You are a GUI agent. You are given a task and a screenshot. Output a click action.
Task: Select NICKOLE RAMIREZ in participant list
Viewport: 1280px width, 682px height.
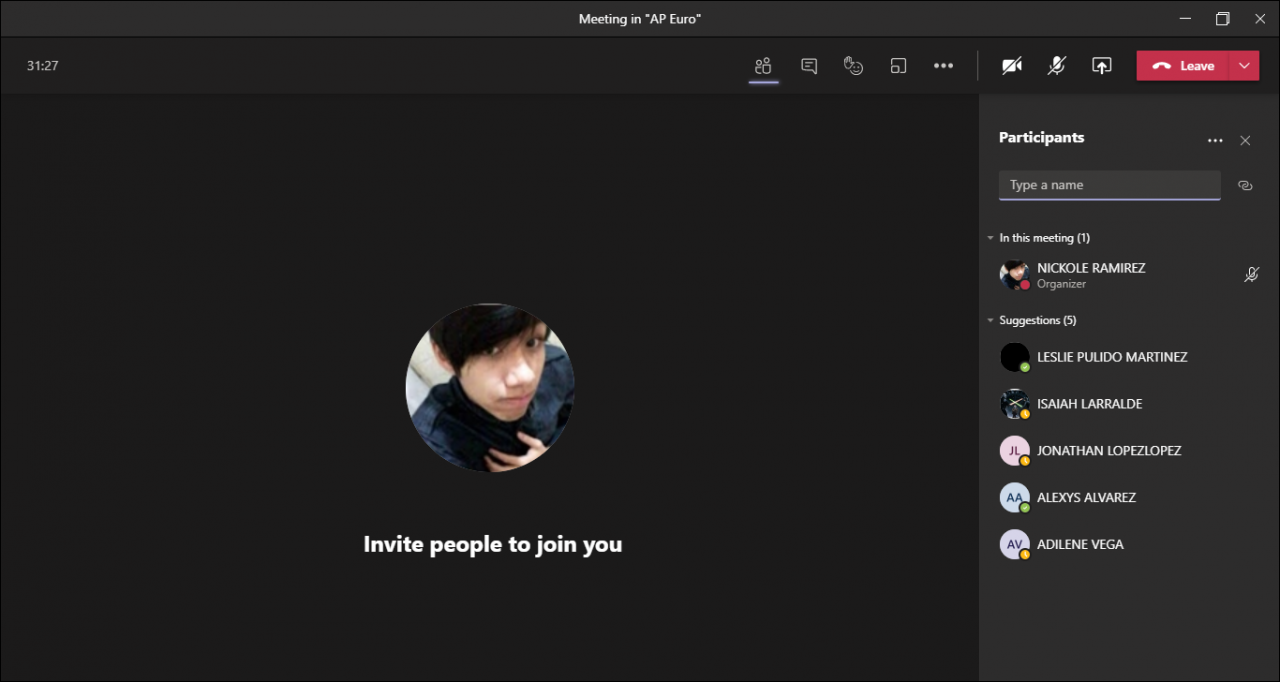1129,275
